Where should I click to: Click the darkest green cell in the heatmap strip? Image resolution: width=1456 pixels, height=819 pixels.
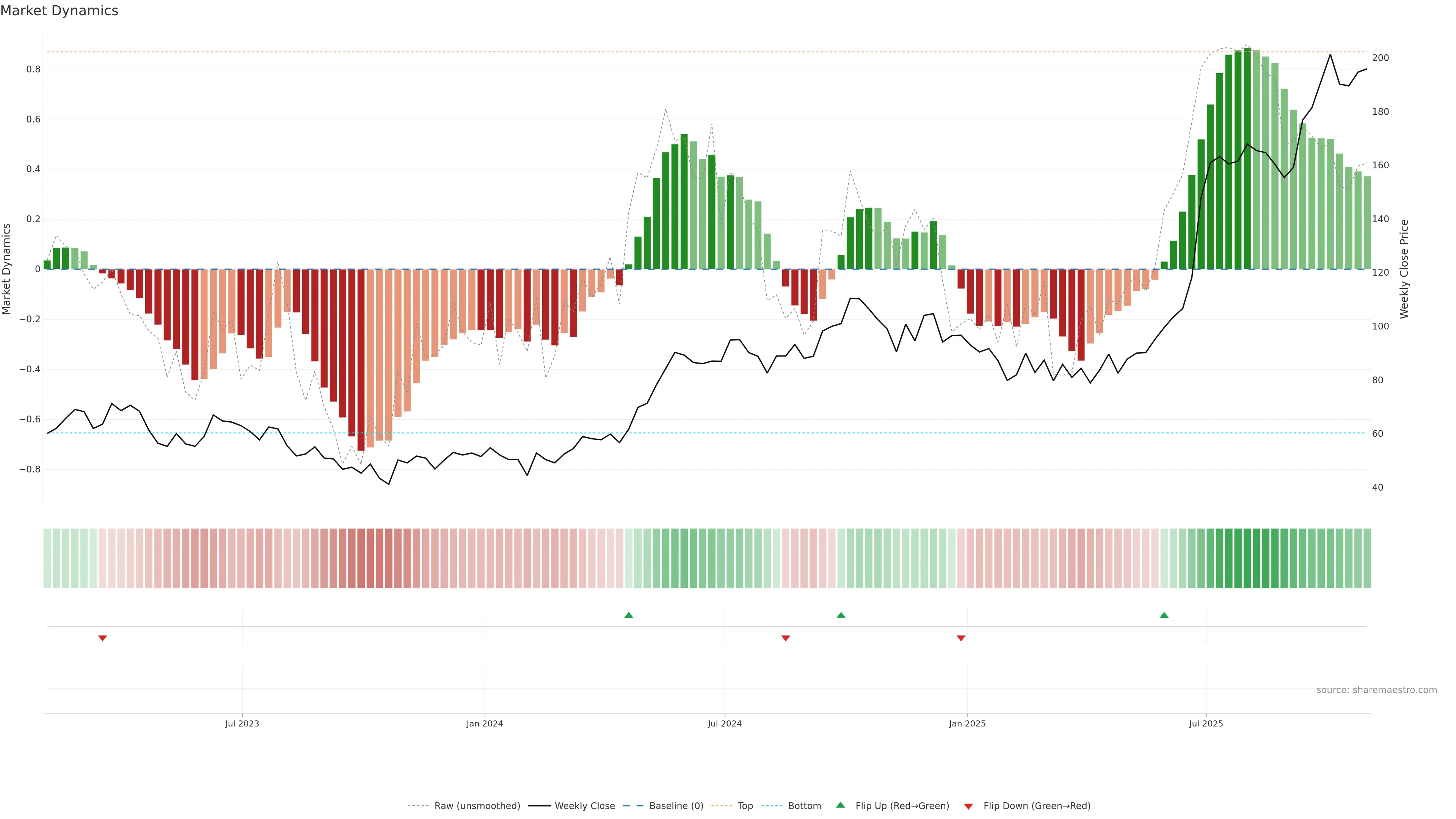pyautogui.click(x=1247, y=559)
